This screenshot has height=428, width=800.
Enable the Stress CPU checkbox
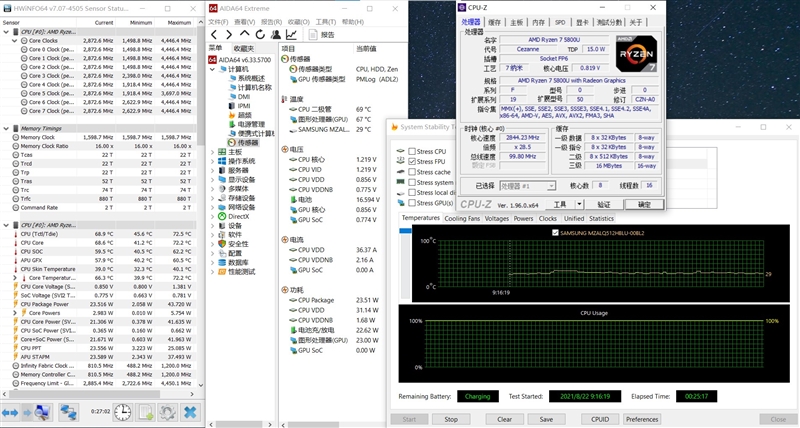413,151
